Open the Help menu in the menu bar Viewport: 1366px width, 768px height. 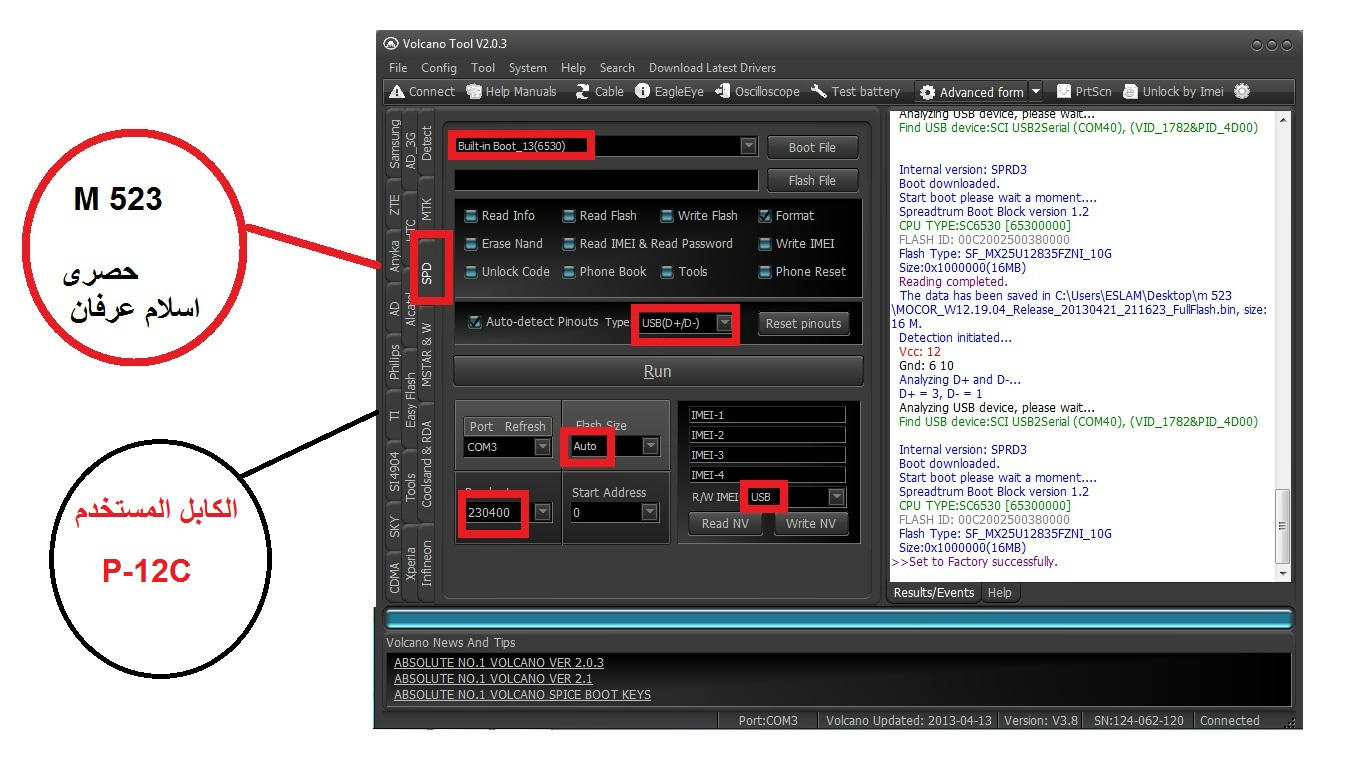(573, 68)
